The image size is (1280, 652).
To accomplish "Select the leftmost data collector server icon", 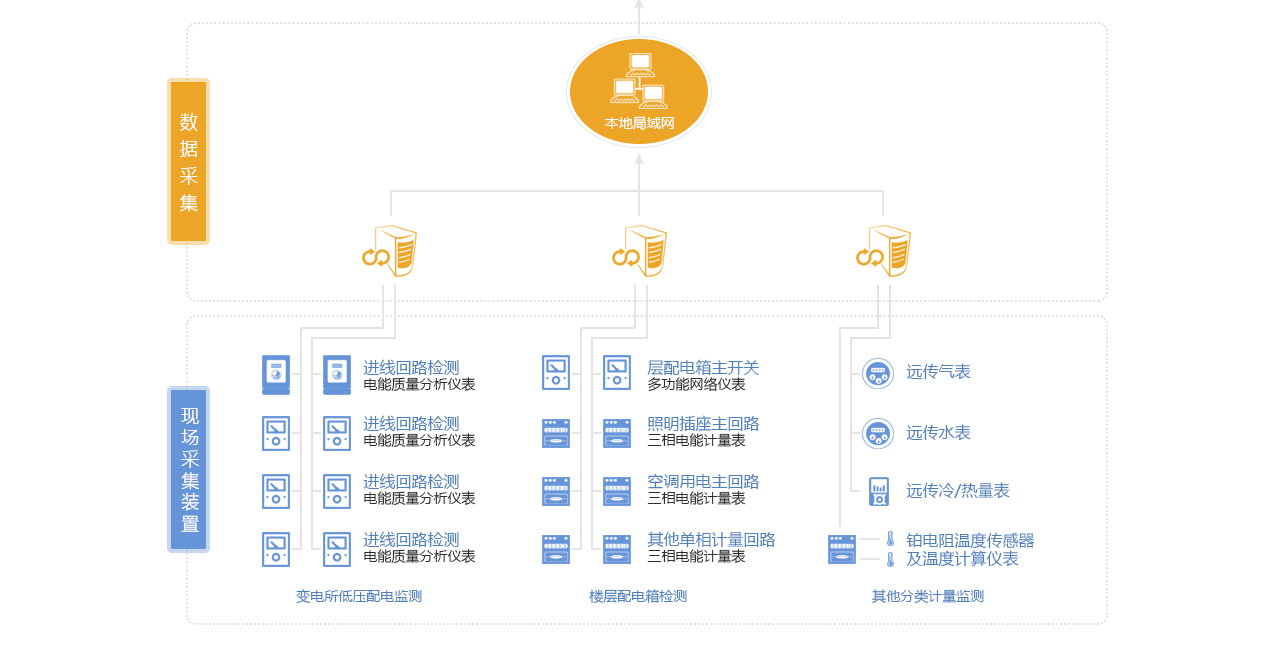I will 390,251.
